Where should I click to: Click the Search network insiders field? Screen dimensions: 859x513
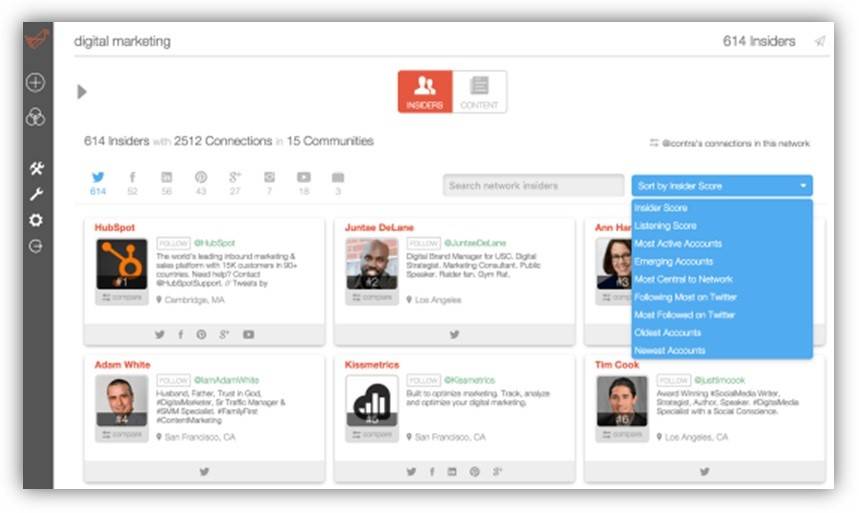click(534, 185)
